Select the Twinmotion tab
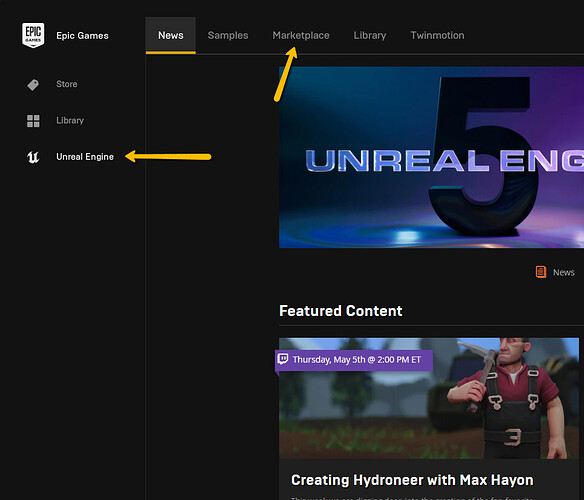The width and height of the screenshot is (584, 500). point(437,35)
